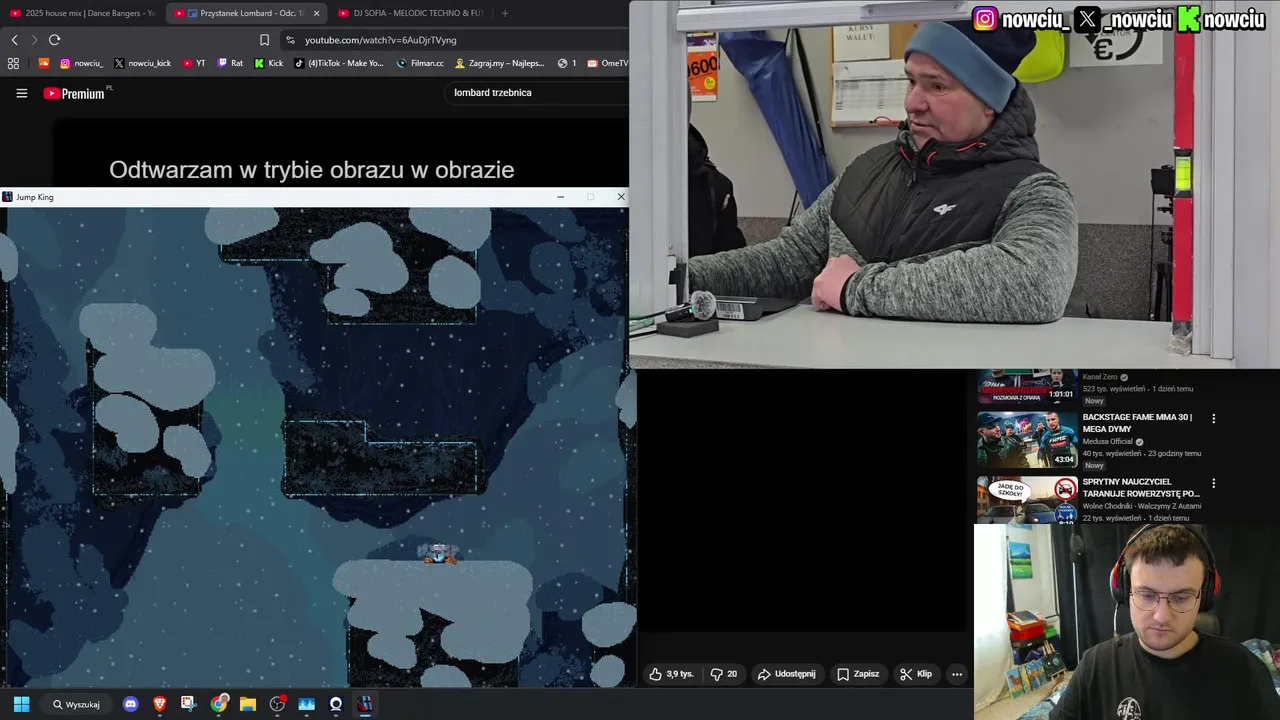
Task: Click the Kanał Zero channel name
Action: pyautogui.click(x=1100, y=377)
